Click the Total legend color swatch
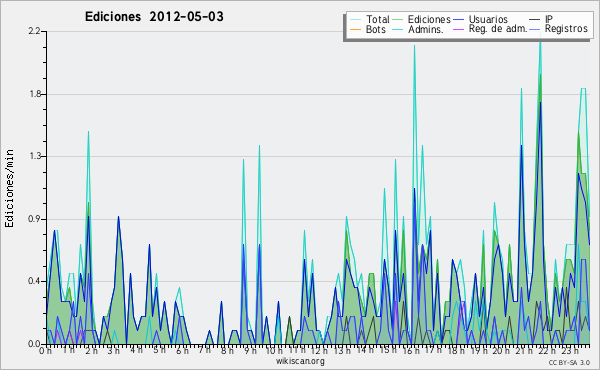The image size is (600, 370). point(355,19)
